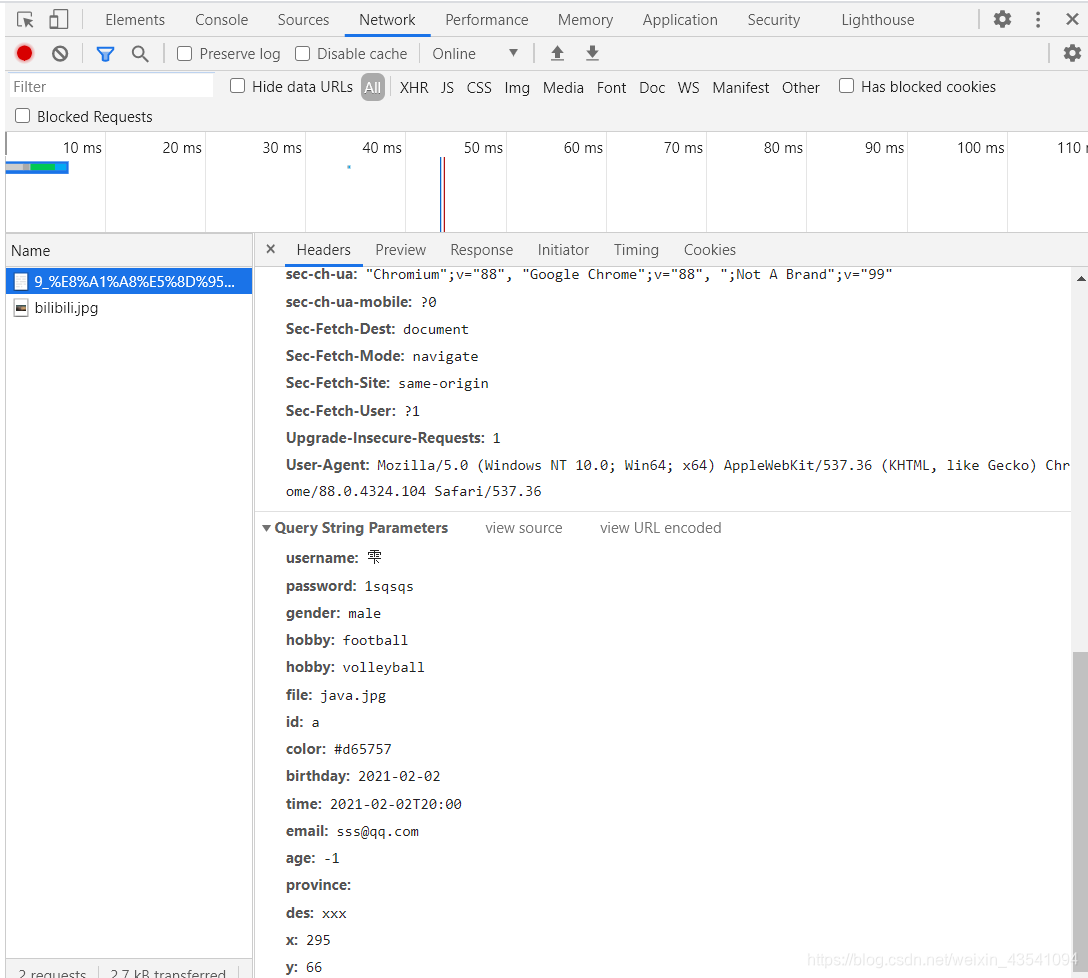The height and width of the screenshot is (978, 1088).
Task: Switch to the Memory tab
Action: 585,19
